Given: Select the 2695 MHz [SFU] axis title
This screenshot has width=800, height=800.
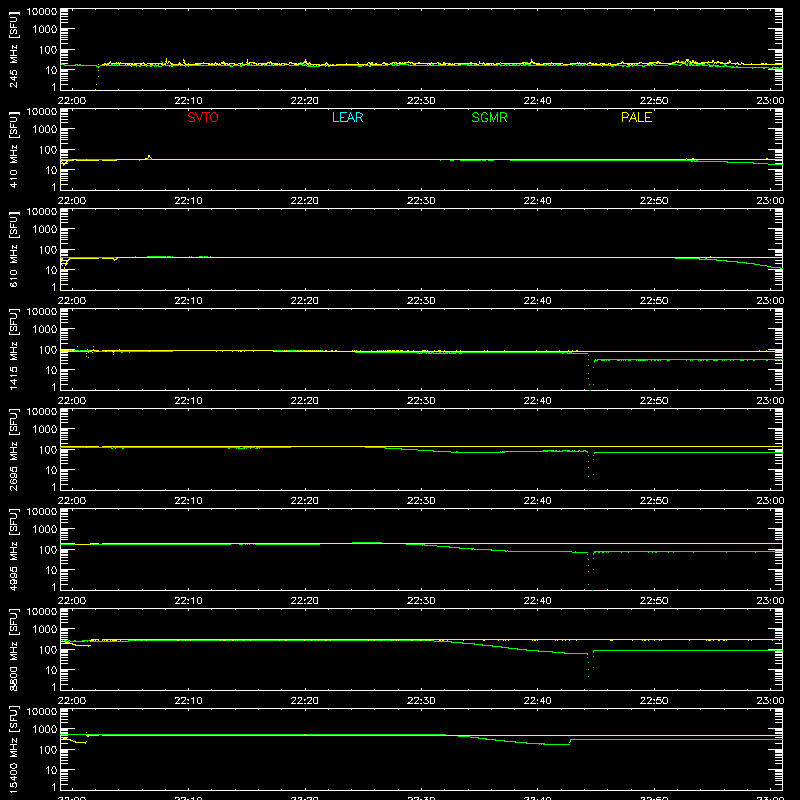Looking at the screenshot, I should (x=13, y=449).
